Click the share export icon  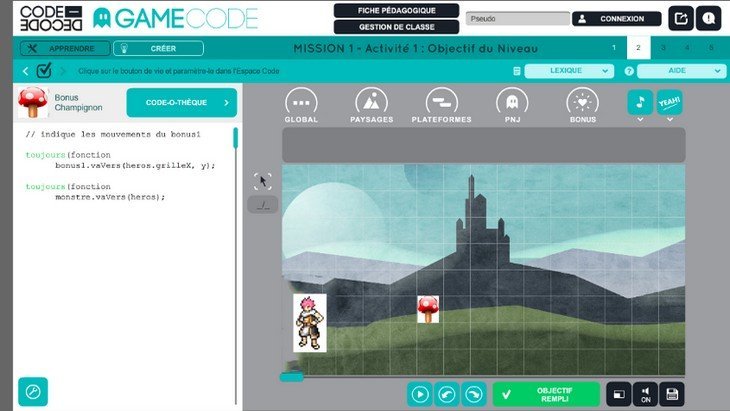(x=681, y=19)
